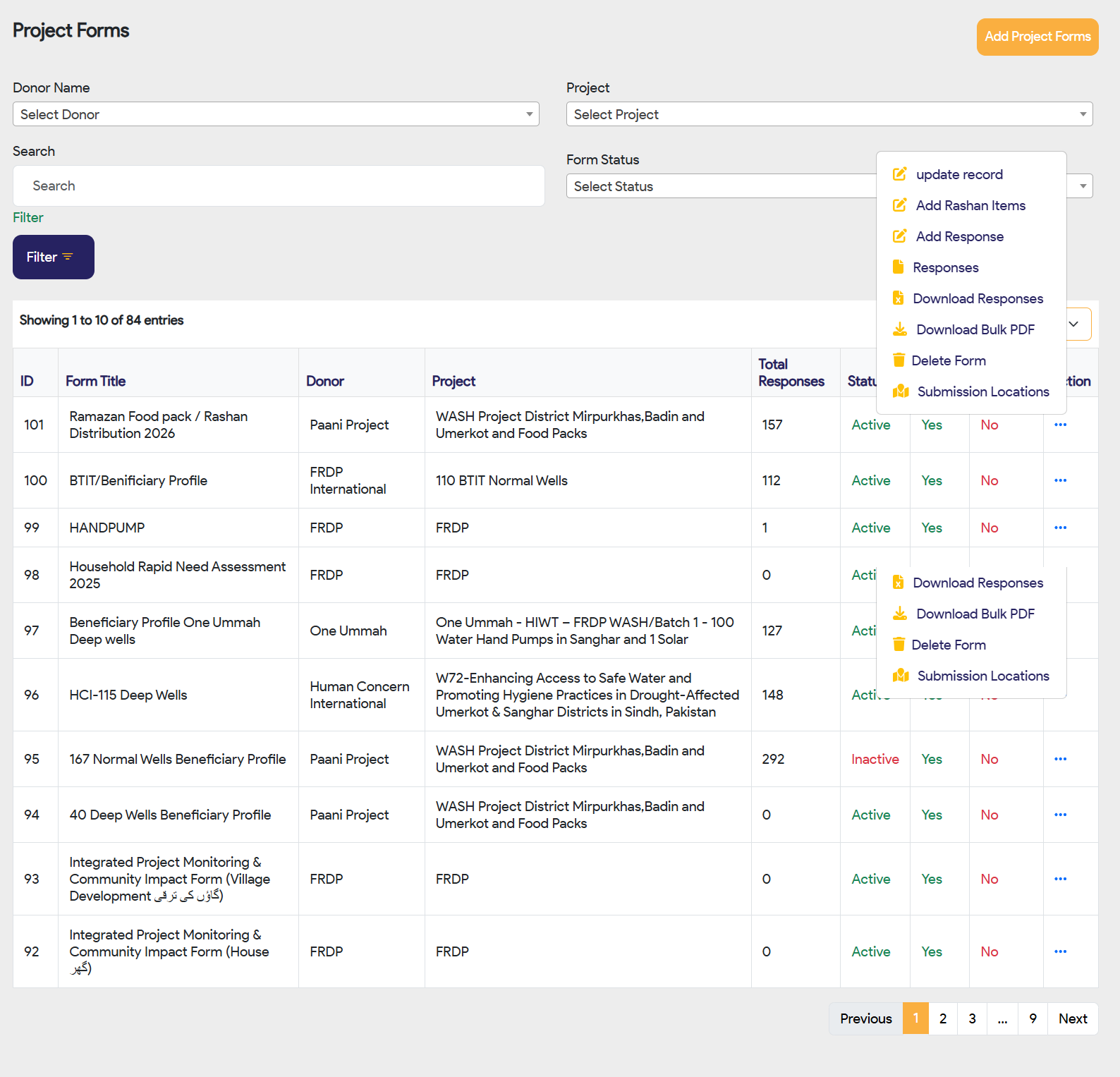Open row actions for form ID 92
Viewport: 1120px width, 1077px height.
pyautogui.click(x=1060, y=951)
